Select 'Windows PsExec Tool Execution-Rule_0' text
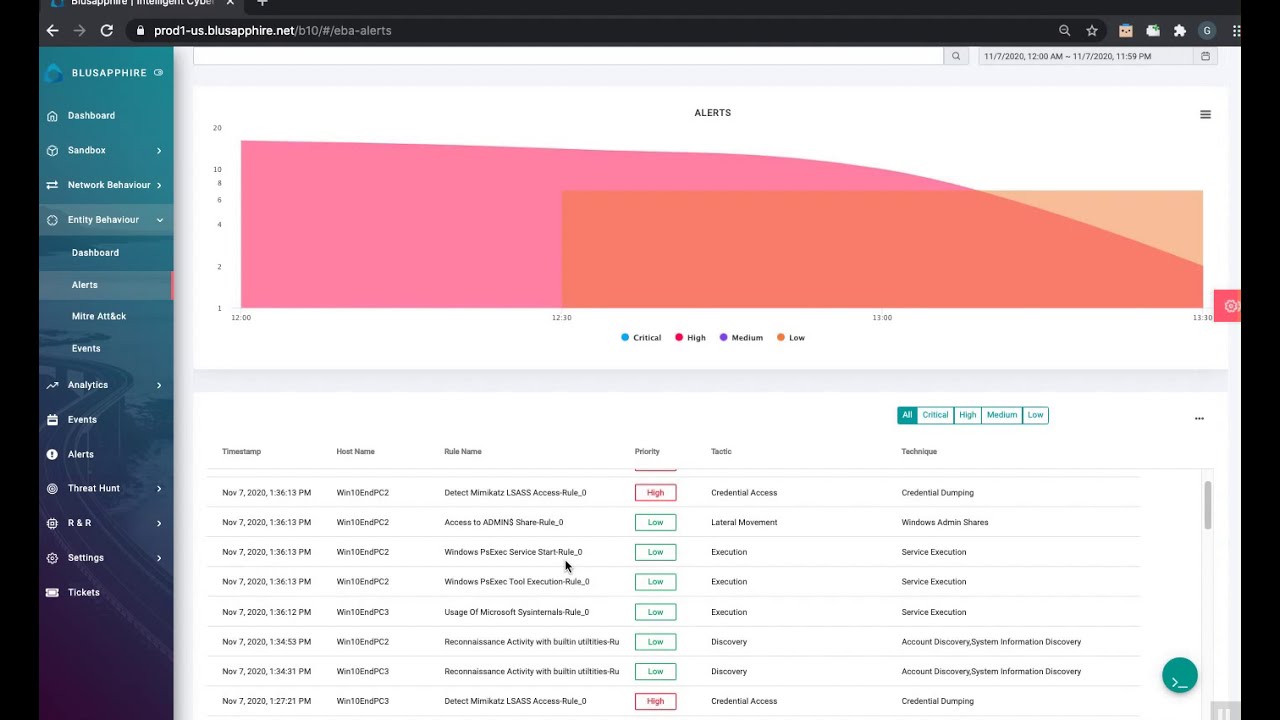Screen dimensions: 1280x720 click(517, 582)
